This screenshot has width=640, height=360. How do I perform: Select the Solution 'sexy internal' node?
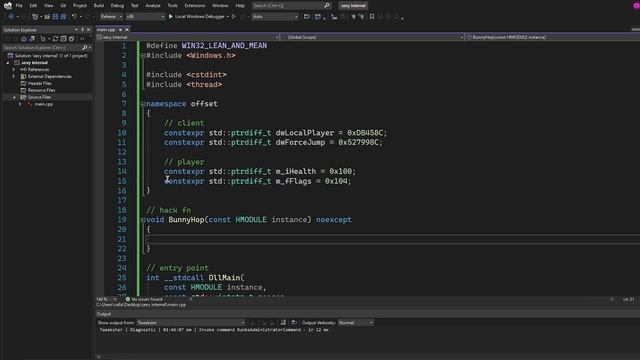[x=51, y=56]
